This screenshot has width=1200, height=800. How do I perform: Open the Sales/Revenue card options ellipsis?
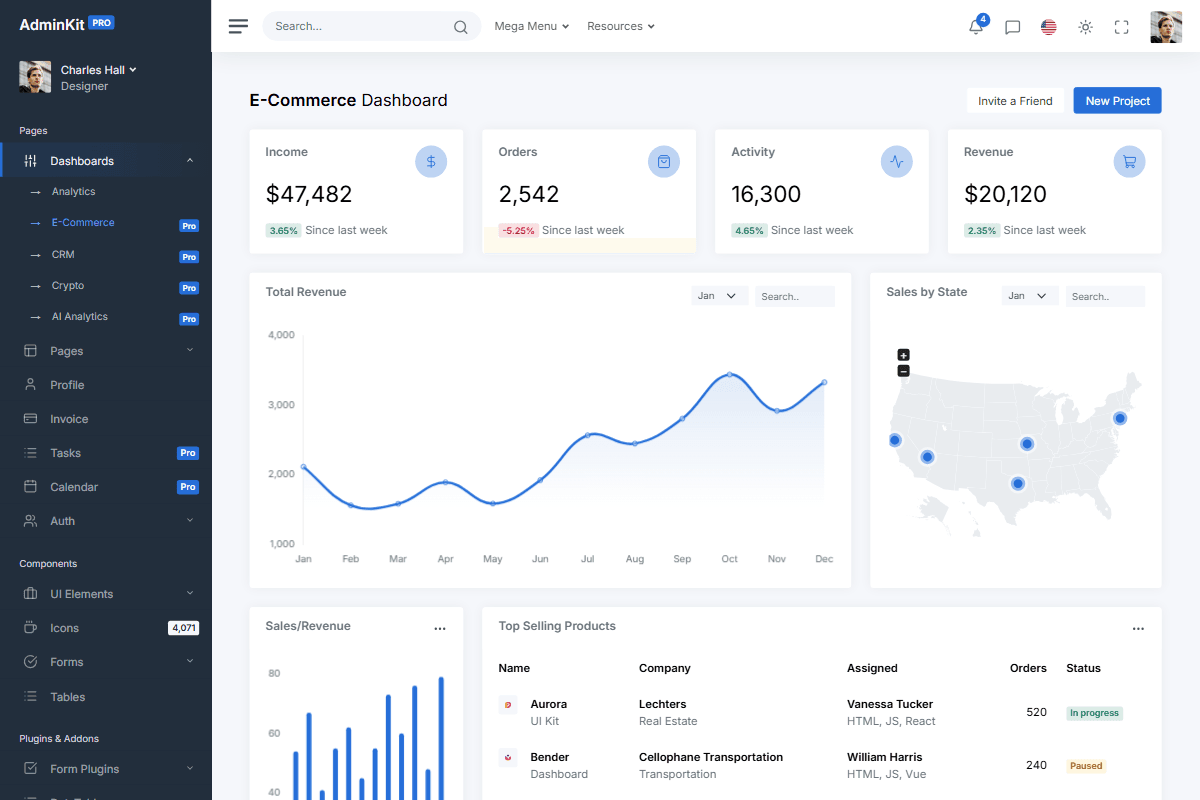(439, 628)
